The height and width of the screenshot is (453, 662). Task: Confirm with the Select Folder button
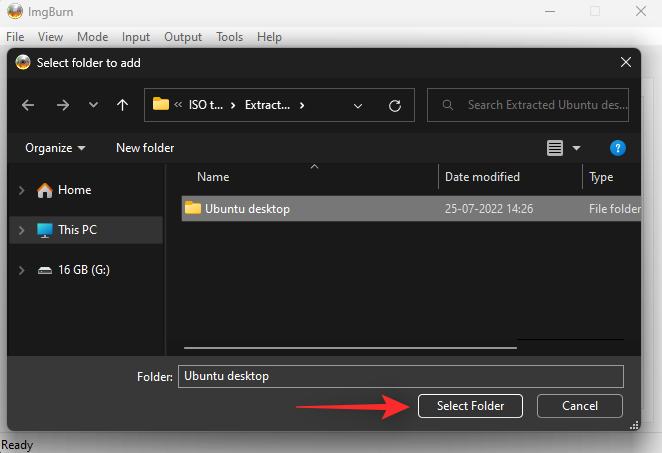[470, 406]
